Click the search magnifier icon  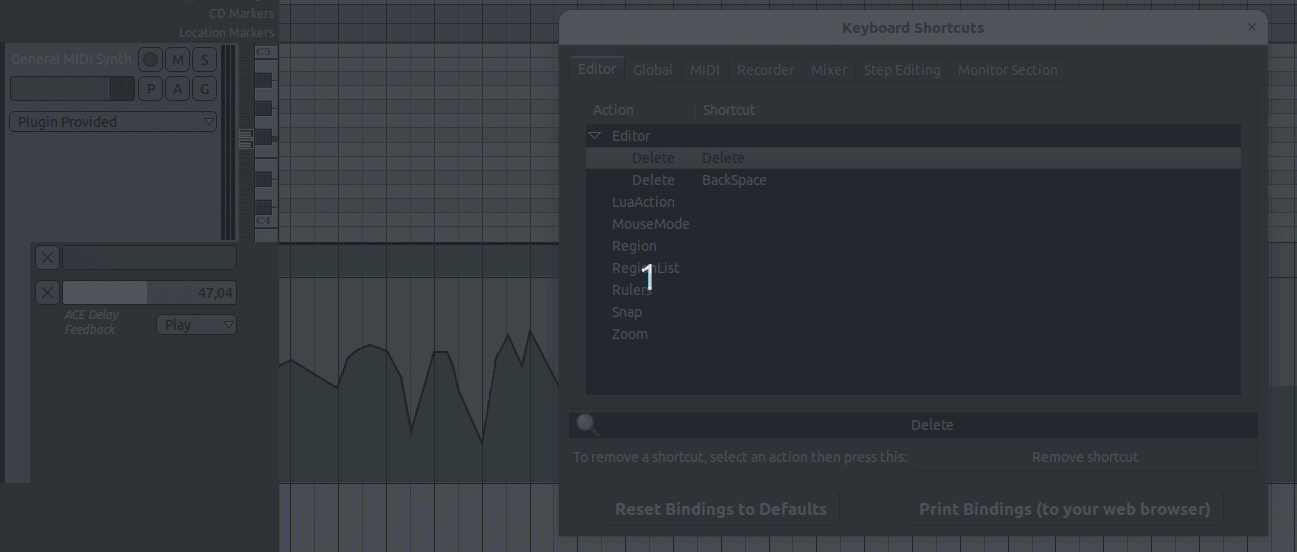(588, 425)
